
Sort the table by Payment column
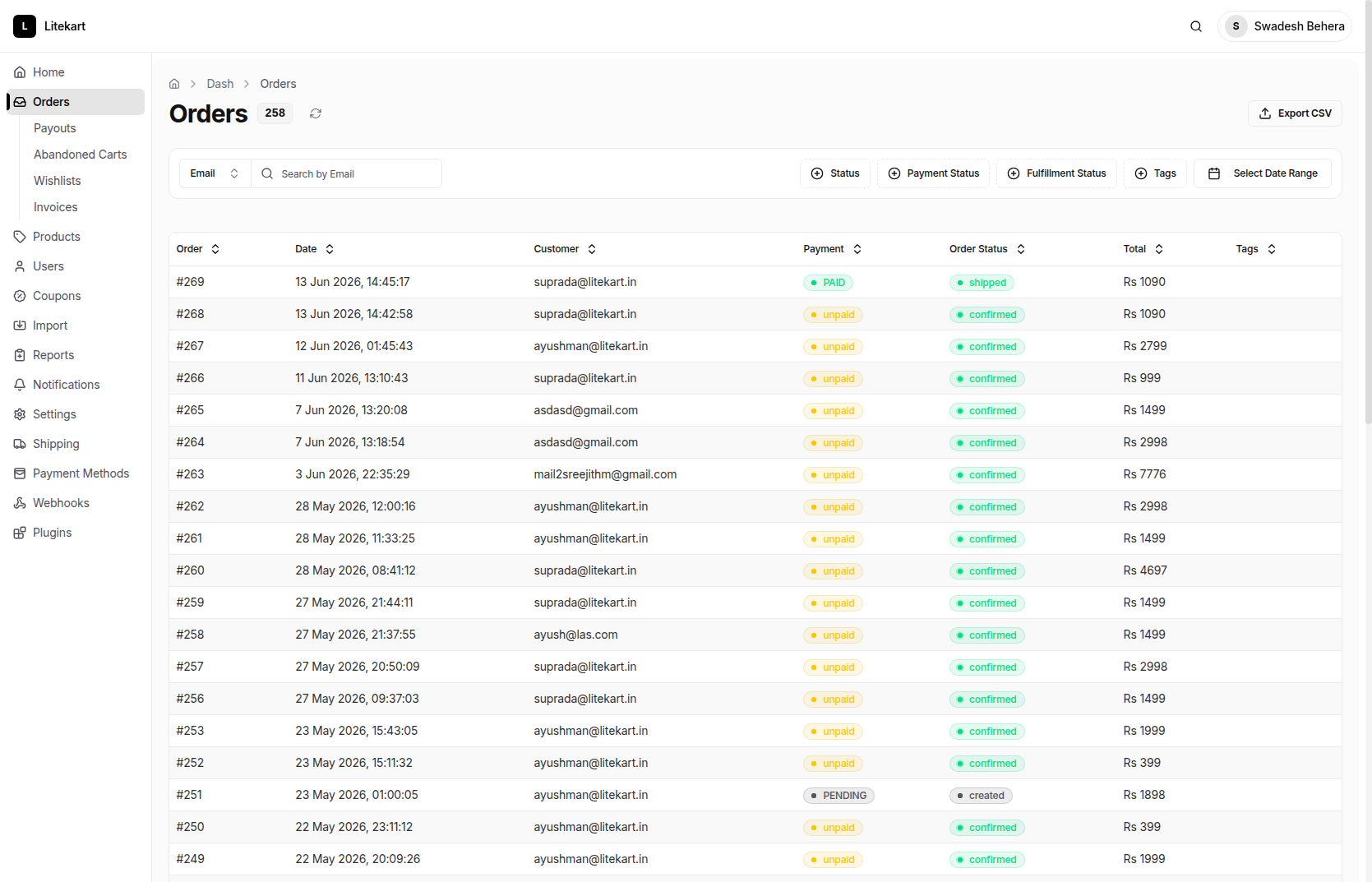[833, 249]
